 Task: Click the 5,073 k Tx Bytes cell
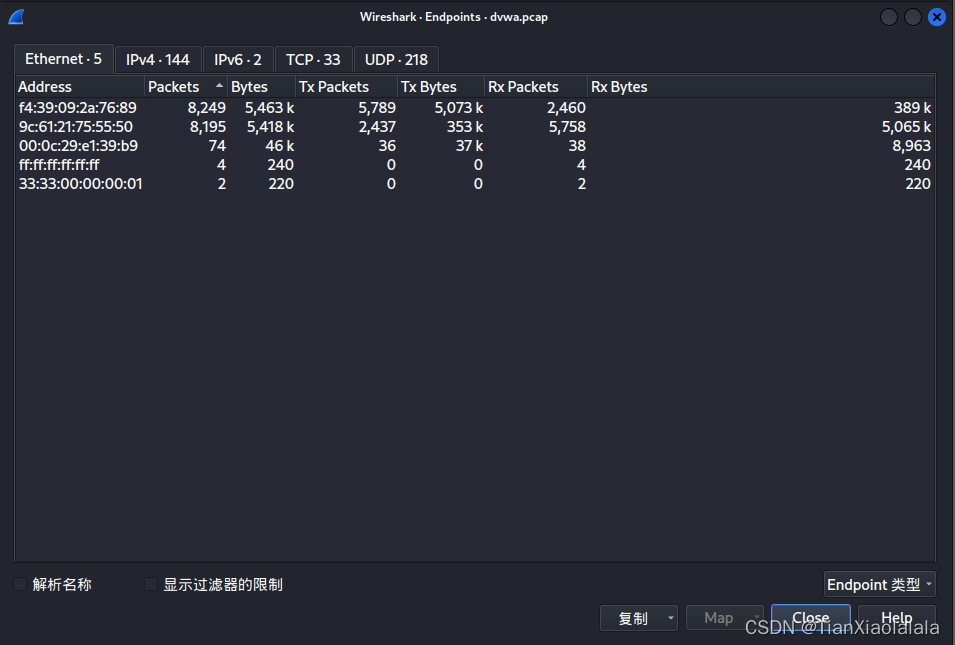pyautogui.click(x=459, y=108)
